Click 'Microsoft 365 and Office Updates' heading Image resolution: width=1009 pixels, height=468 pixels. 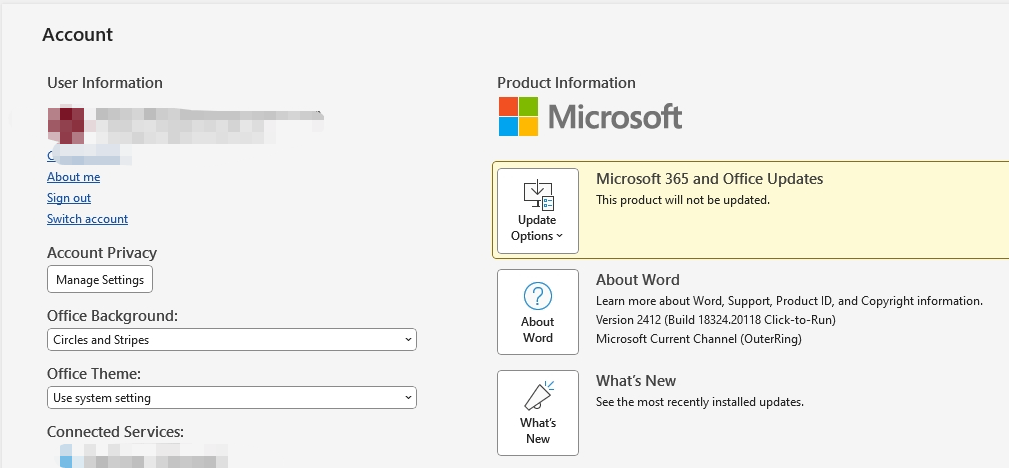[709, 179]
